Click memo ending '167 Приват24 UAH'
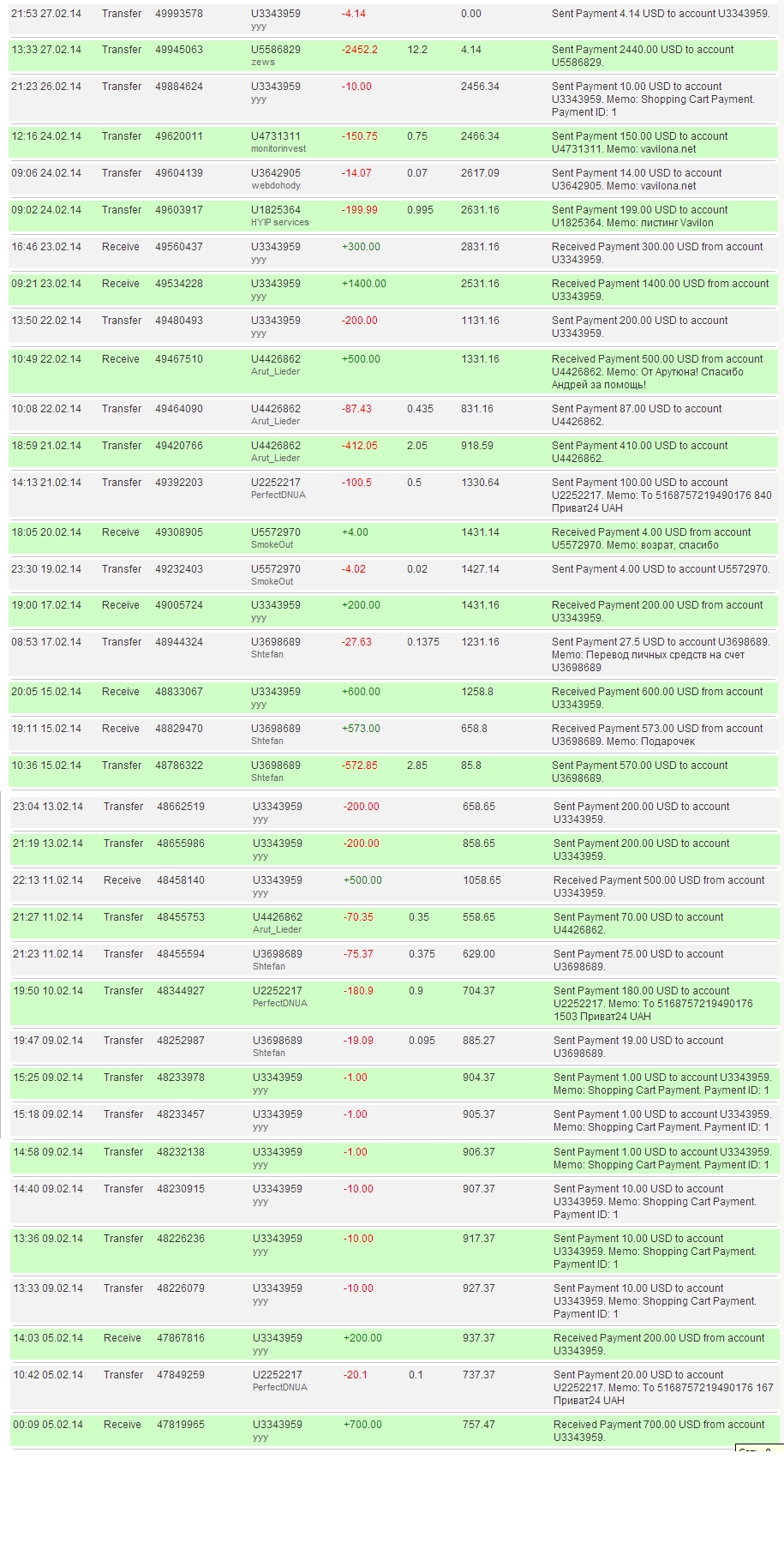The image size is (784, 1543). (x=663, y=1388)
